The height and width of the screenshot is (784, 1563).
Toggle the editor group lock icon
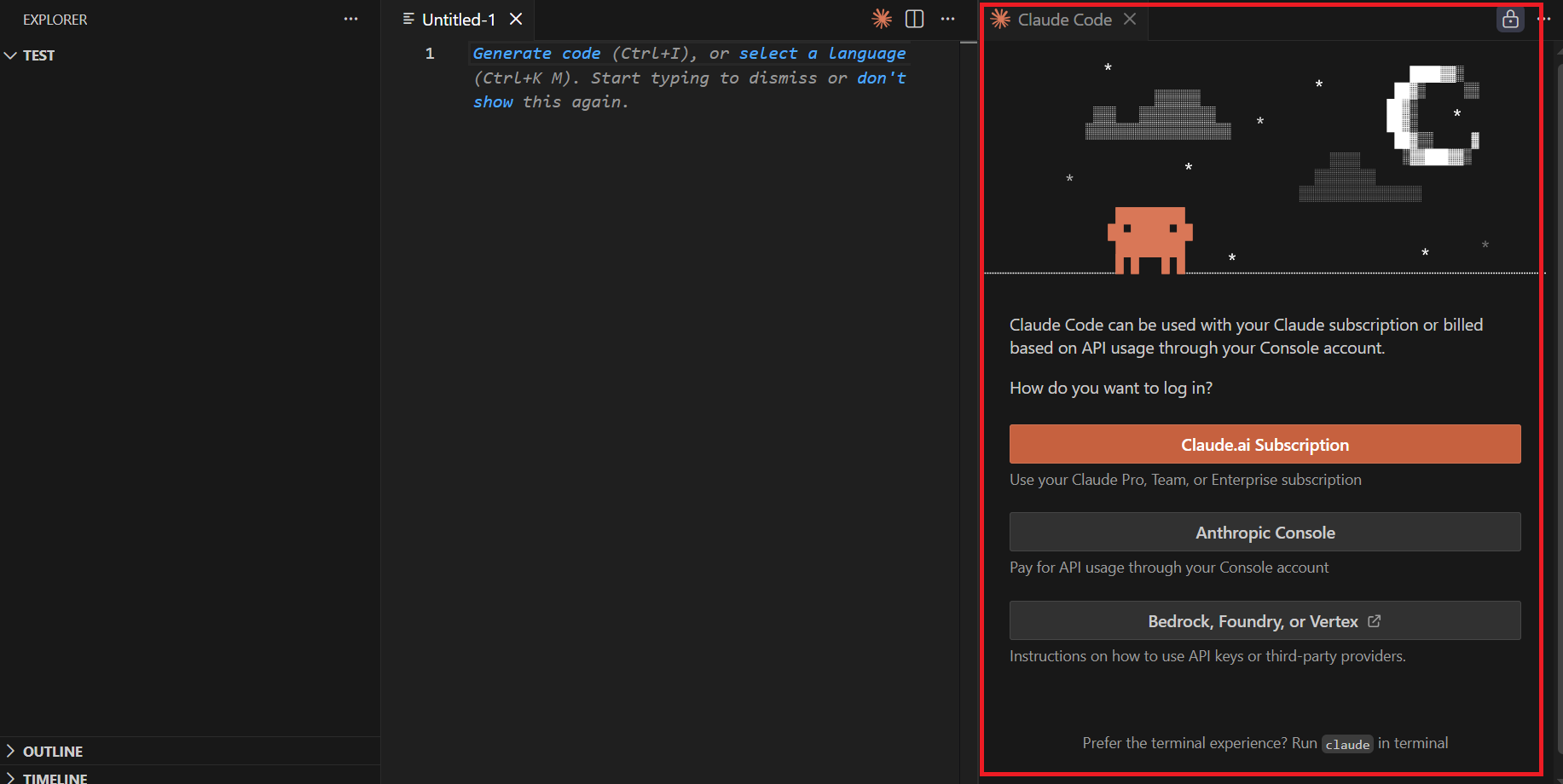1510,19
